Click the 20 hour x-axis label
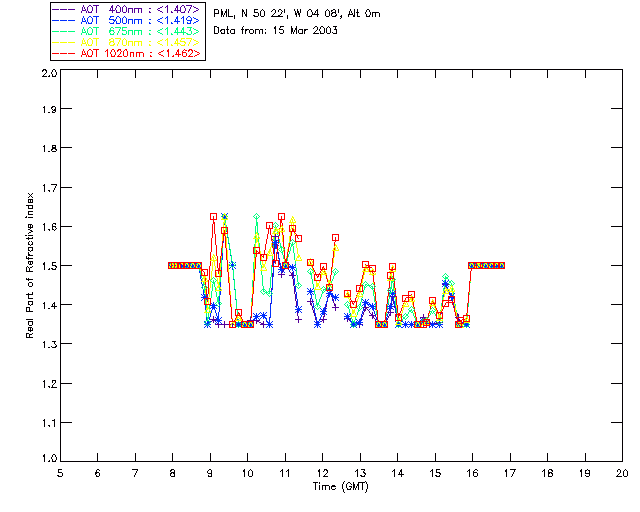The image size is (640, 512). click(622, 473)
